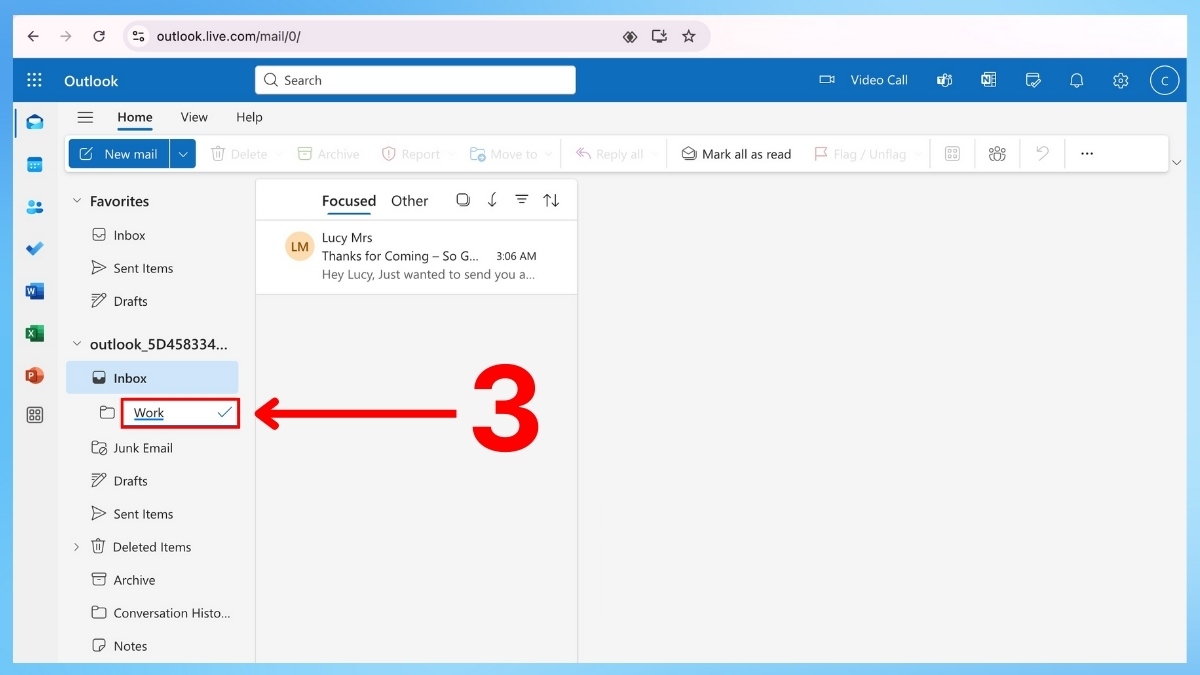This screenshot has width=1200, height=675.
Task: Open account profile avatar C
Action: point(1164,80)
